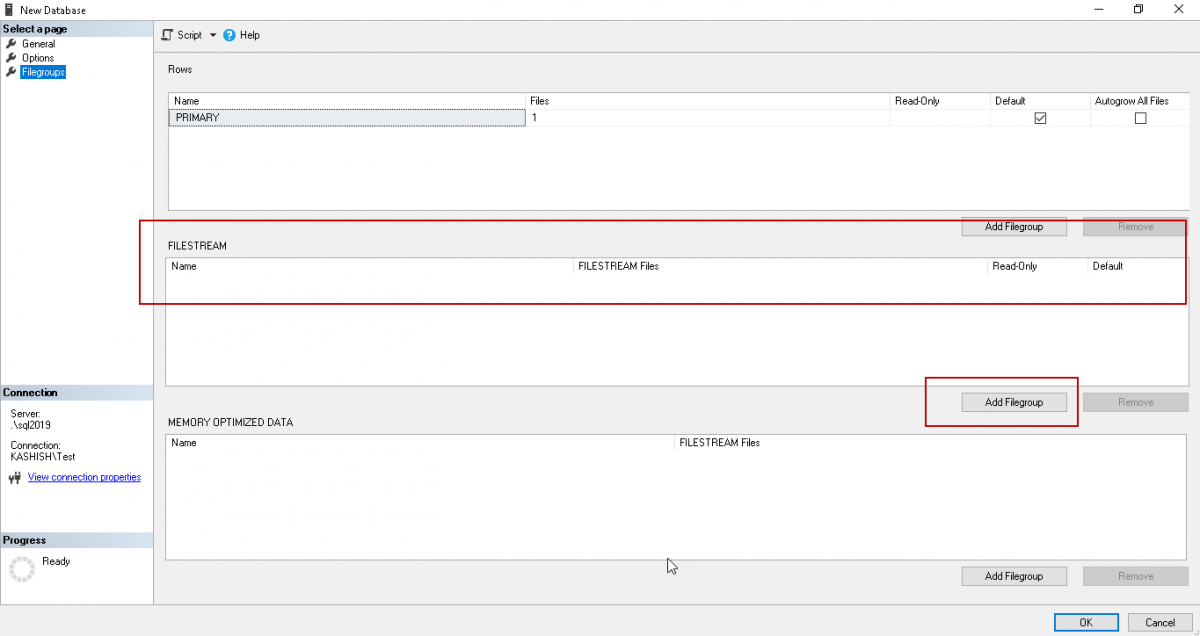Image resolution: width=1200 pixels, height=636 pixels.
Task: Click wrench icon next to General
Action: coord(12,44)
